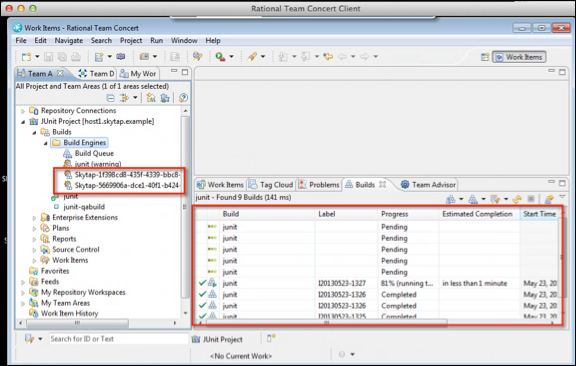
Task: Collapse the Build Engines folder
Action: pos(46,143)
